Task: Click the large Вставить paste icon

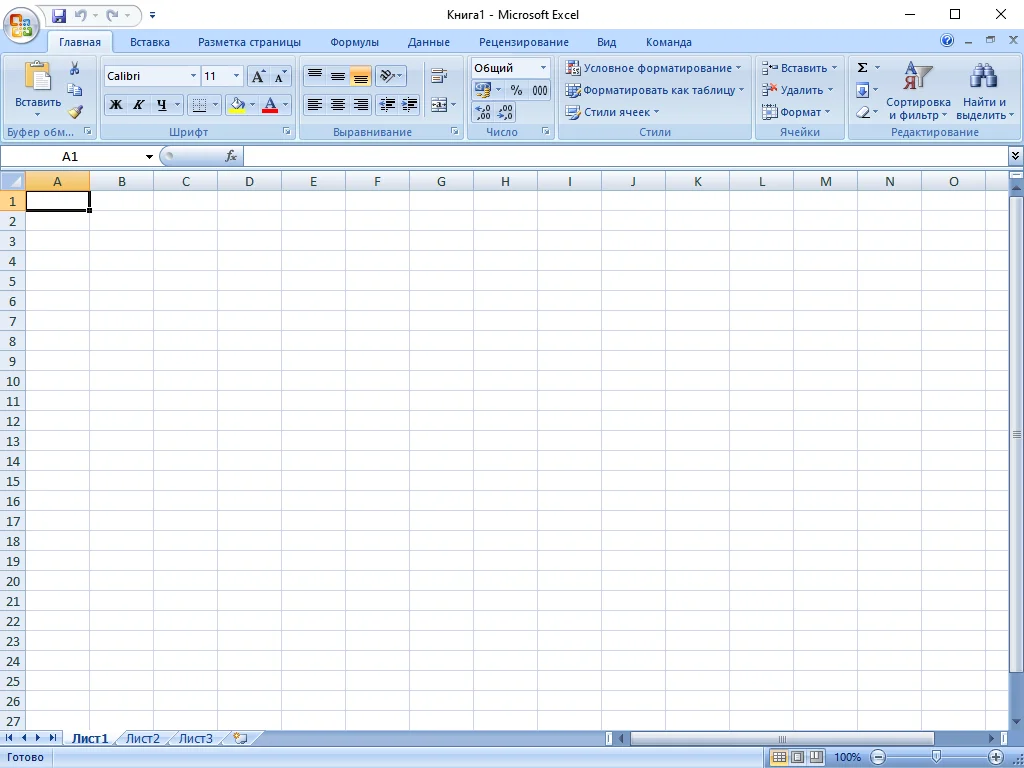Action: click(x=37, y=76)
